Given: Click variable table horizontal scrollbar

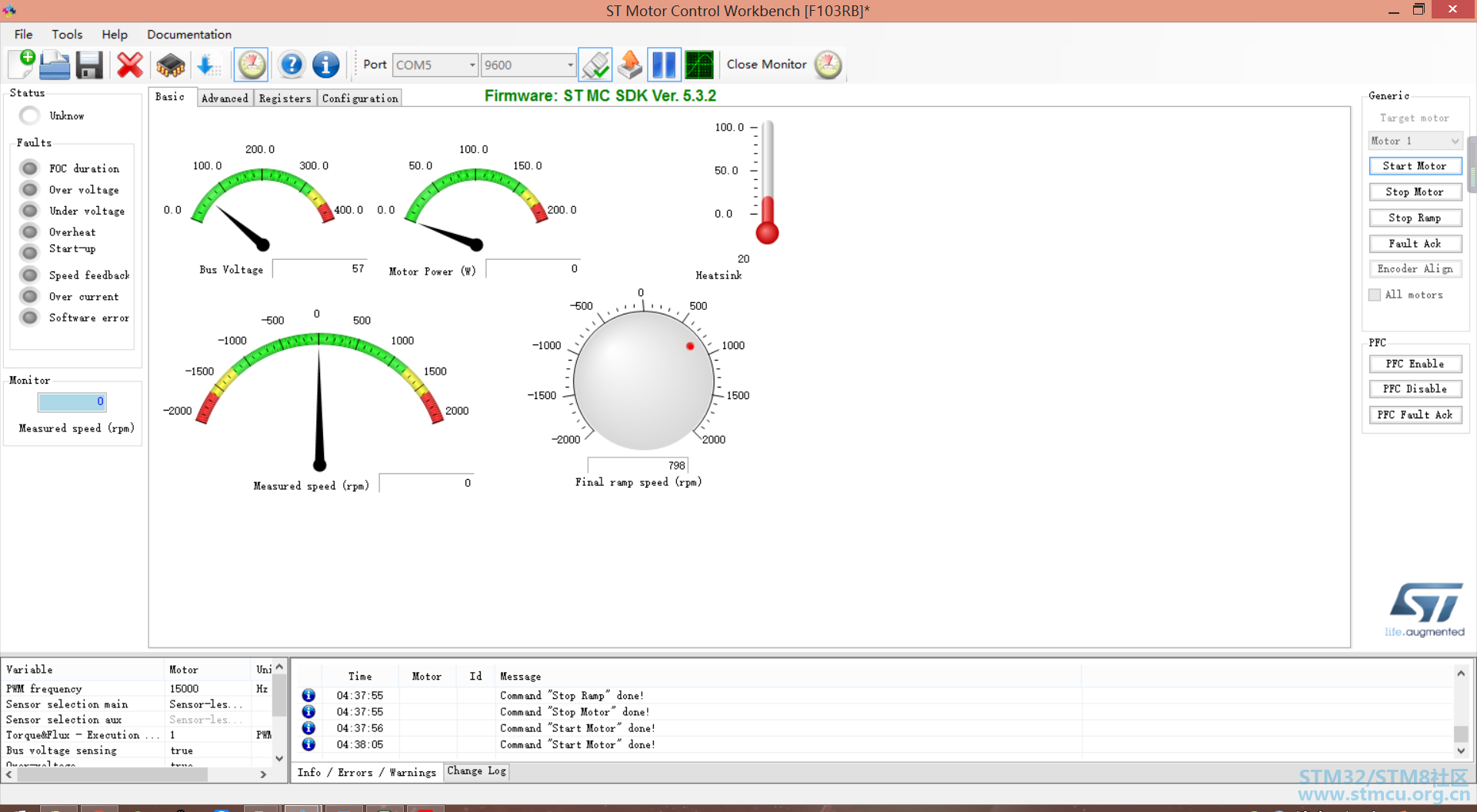Looking at the screenshot, I should (112, 775).
